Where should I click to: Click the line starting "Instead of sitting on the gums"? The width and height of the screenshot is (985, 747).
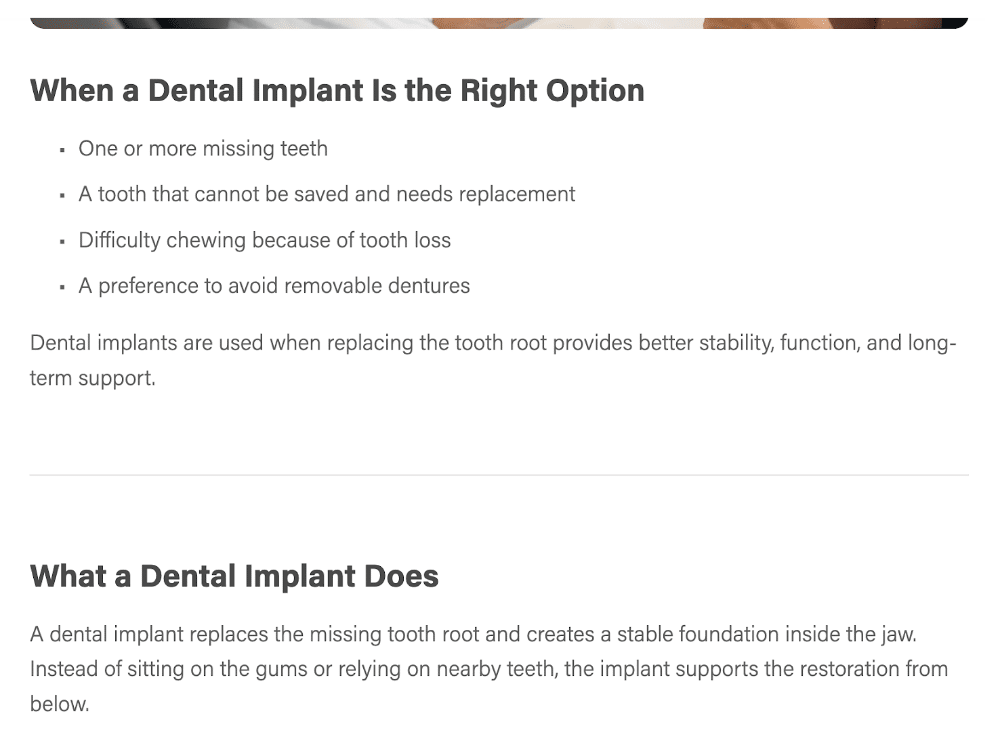[489, 669]
